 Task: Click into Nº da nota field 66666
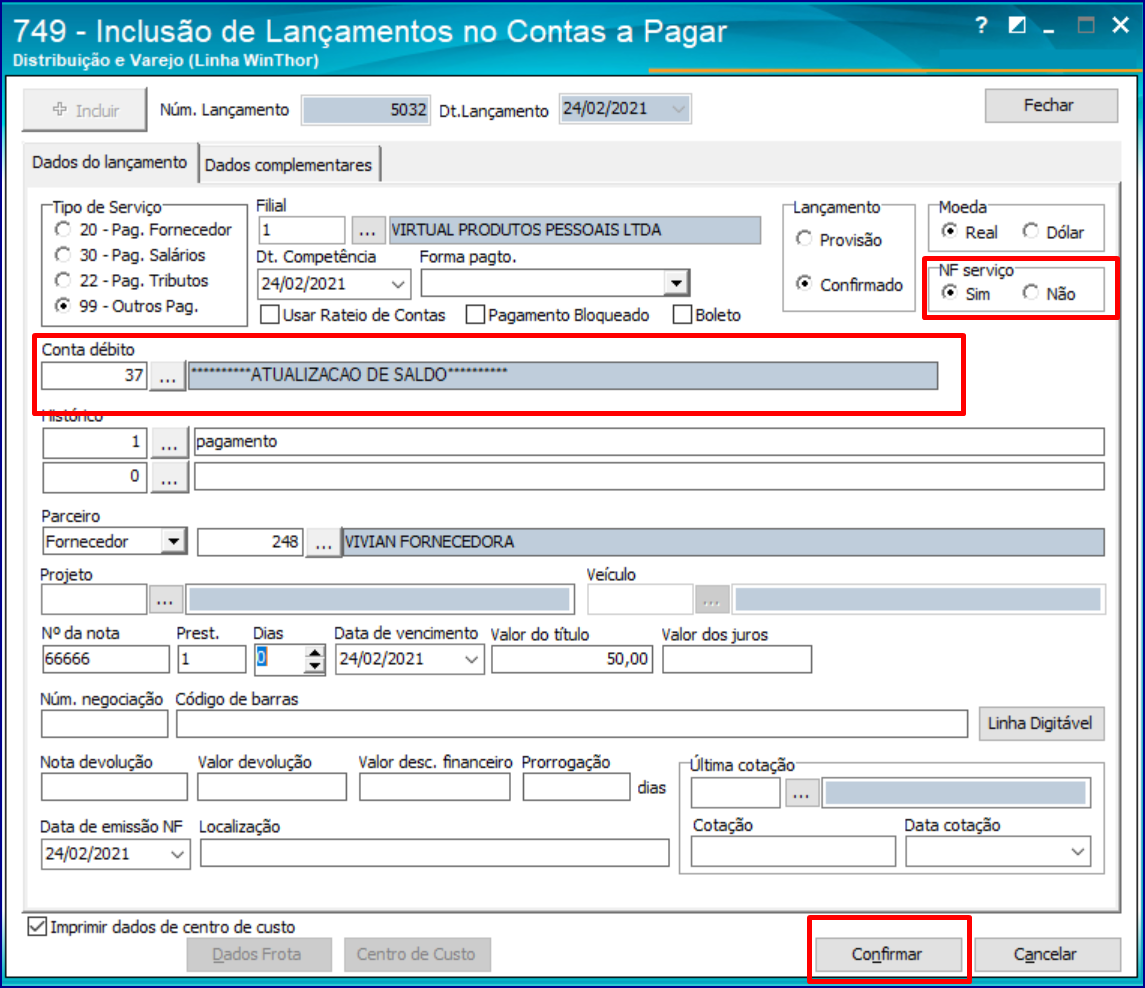coord(105,659)
